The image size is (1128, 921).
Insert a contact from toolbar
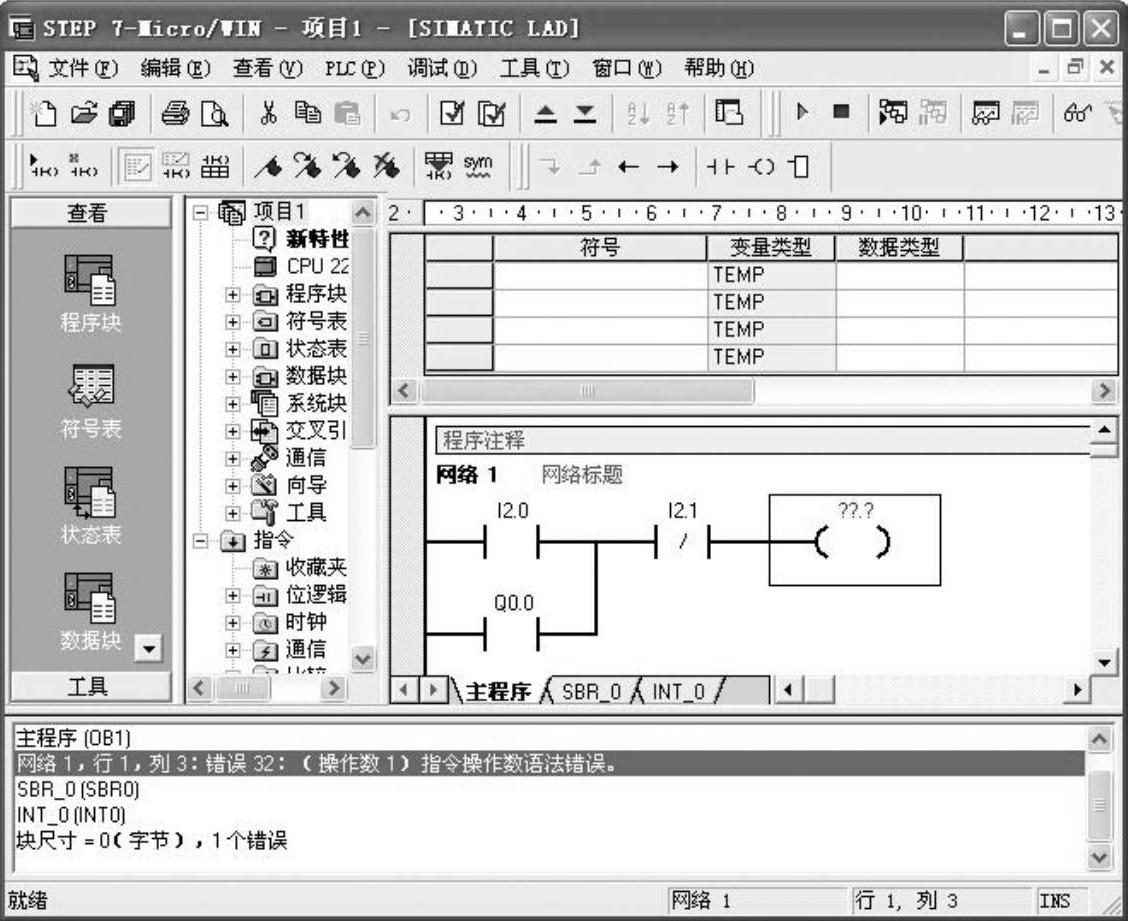pyautogui.click(x=720, y=167)
